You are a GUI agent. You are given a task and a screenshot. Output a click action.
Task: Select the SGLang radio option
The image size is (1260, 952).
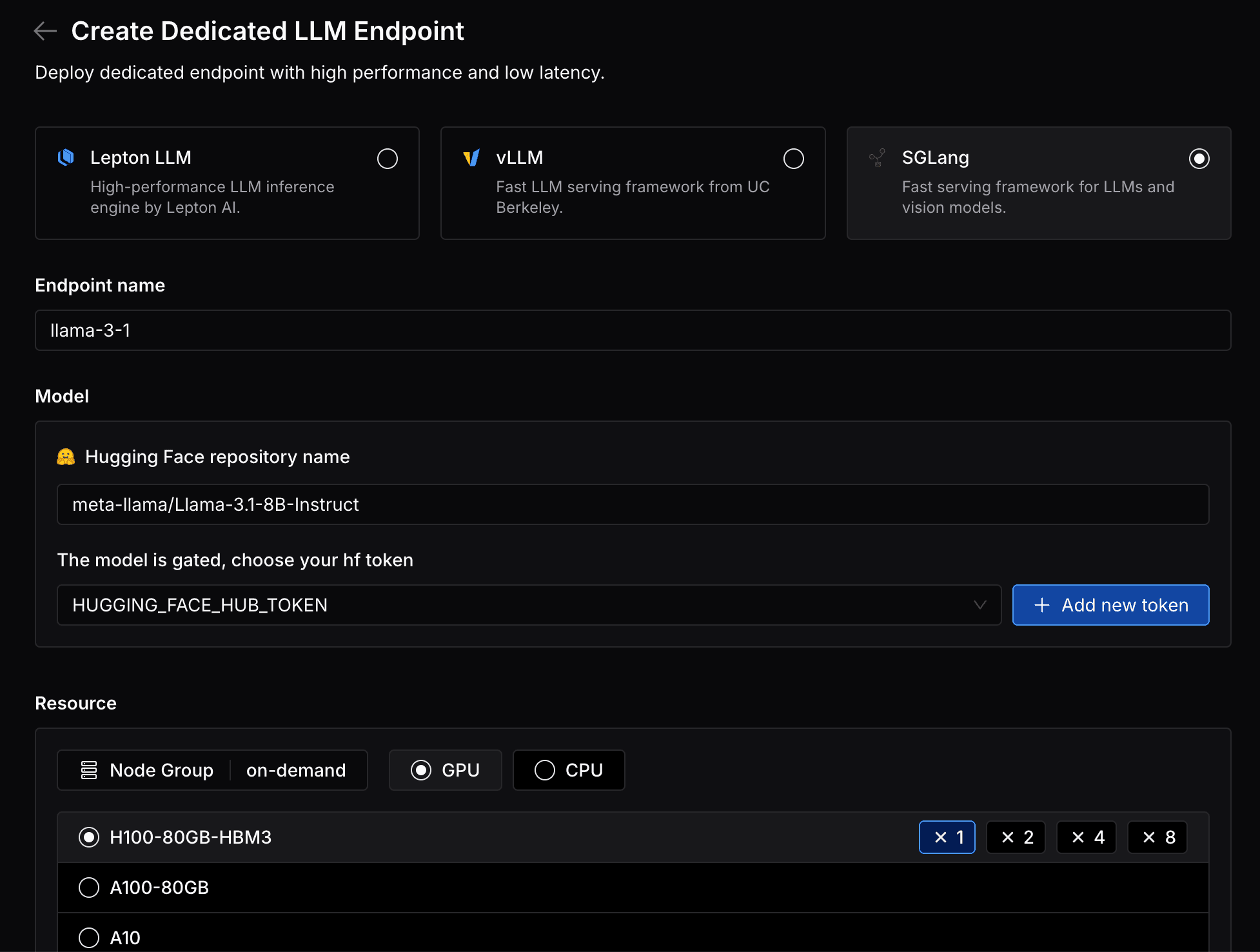pos(1199,159)
